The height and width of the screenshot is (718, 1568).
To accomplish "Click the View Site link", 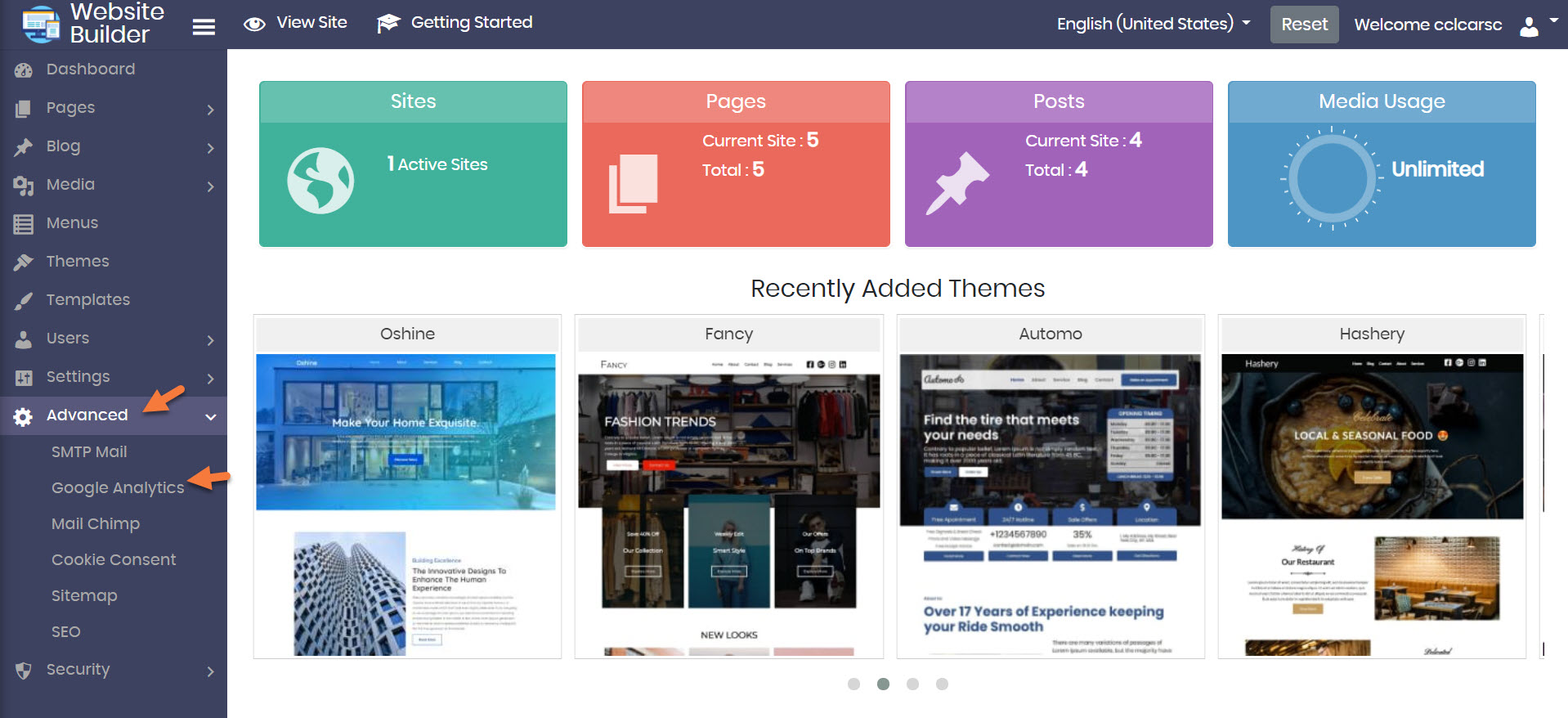I will pyautogui.click(x=311, y=23).
